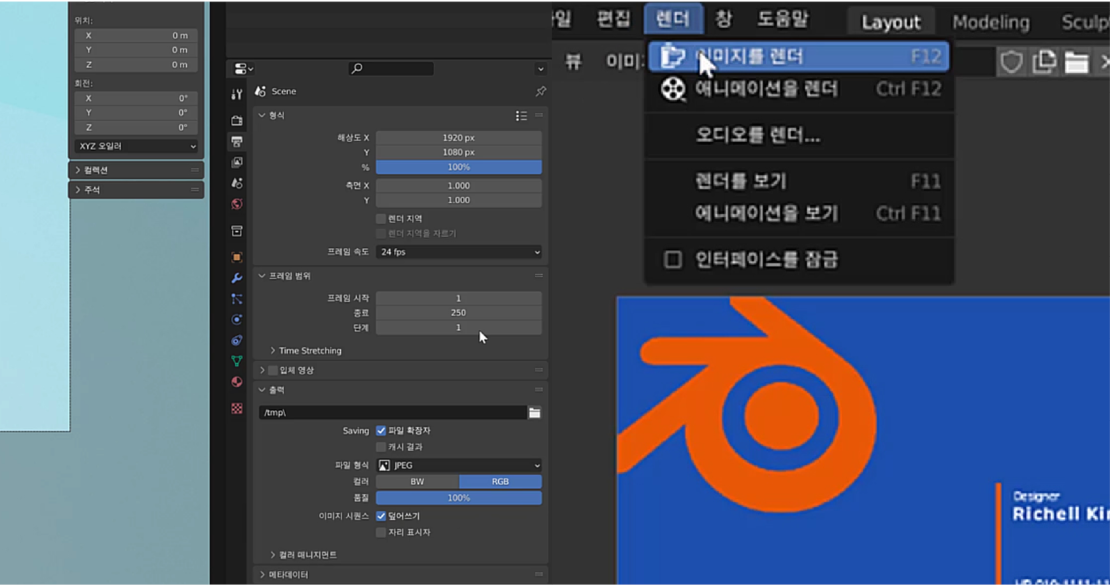Open the Object properties tab
This screenshot has height=585, width=1110.
click(236, 257)
